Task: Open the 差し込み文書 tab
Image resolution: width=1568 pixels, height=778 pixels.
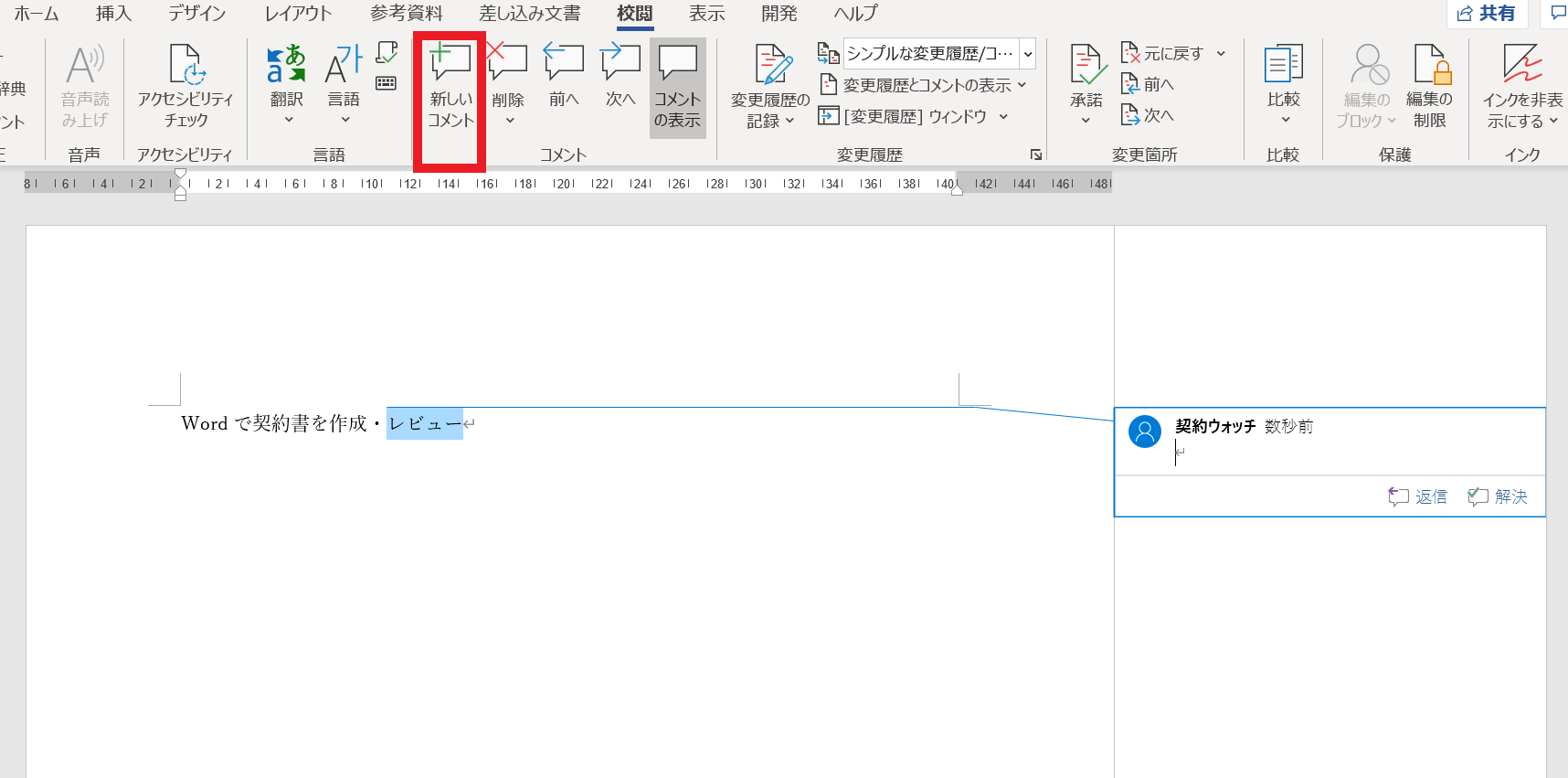Action: click(x=530, y=14)
